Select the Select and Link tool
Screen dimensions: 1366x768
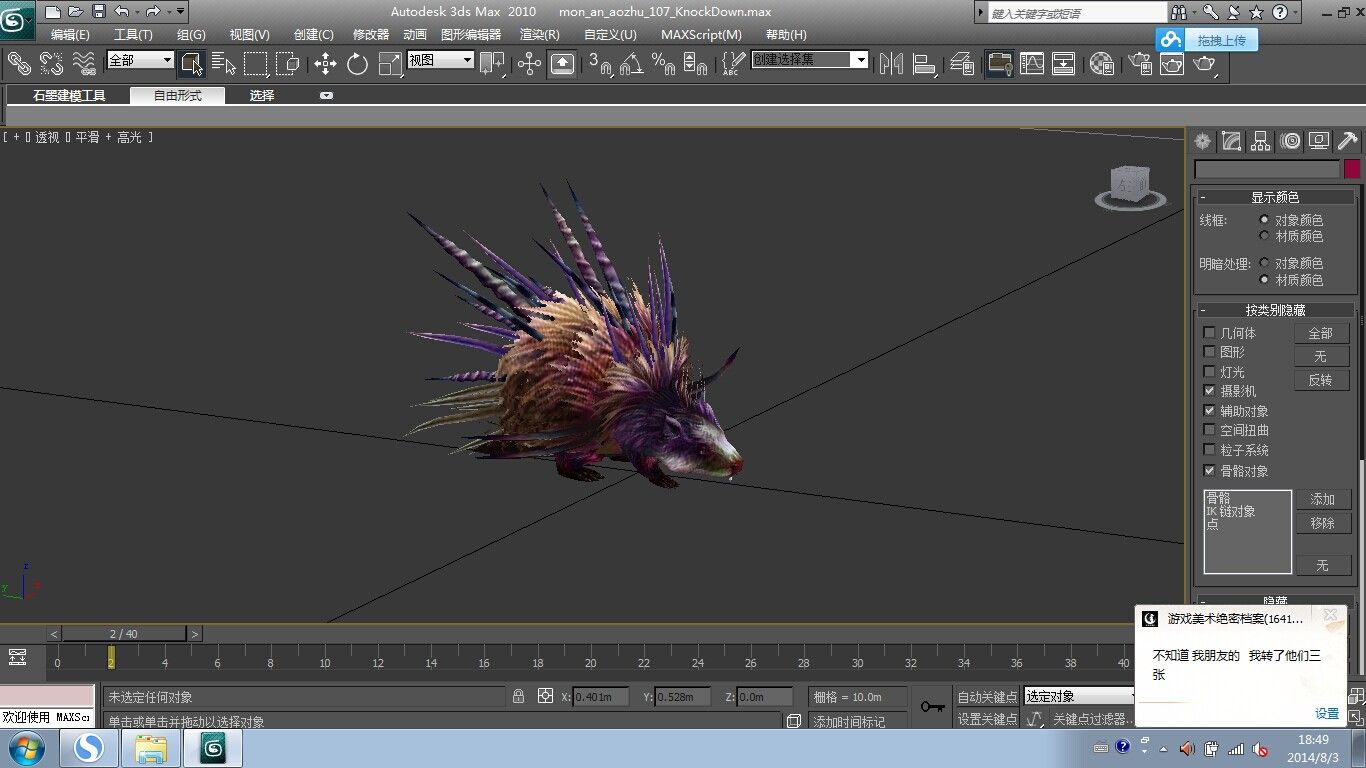(x=20, y=63)
